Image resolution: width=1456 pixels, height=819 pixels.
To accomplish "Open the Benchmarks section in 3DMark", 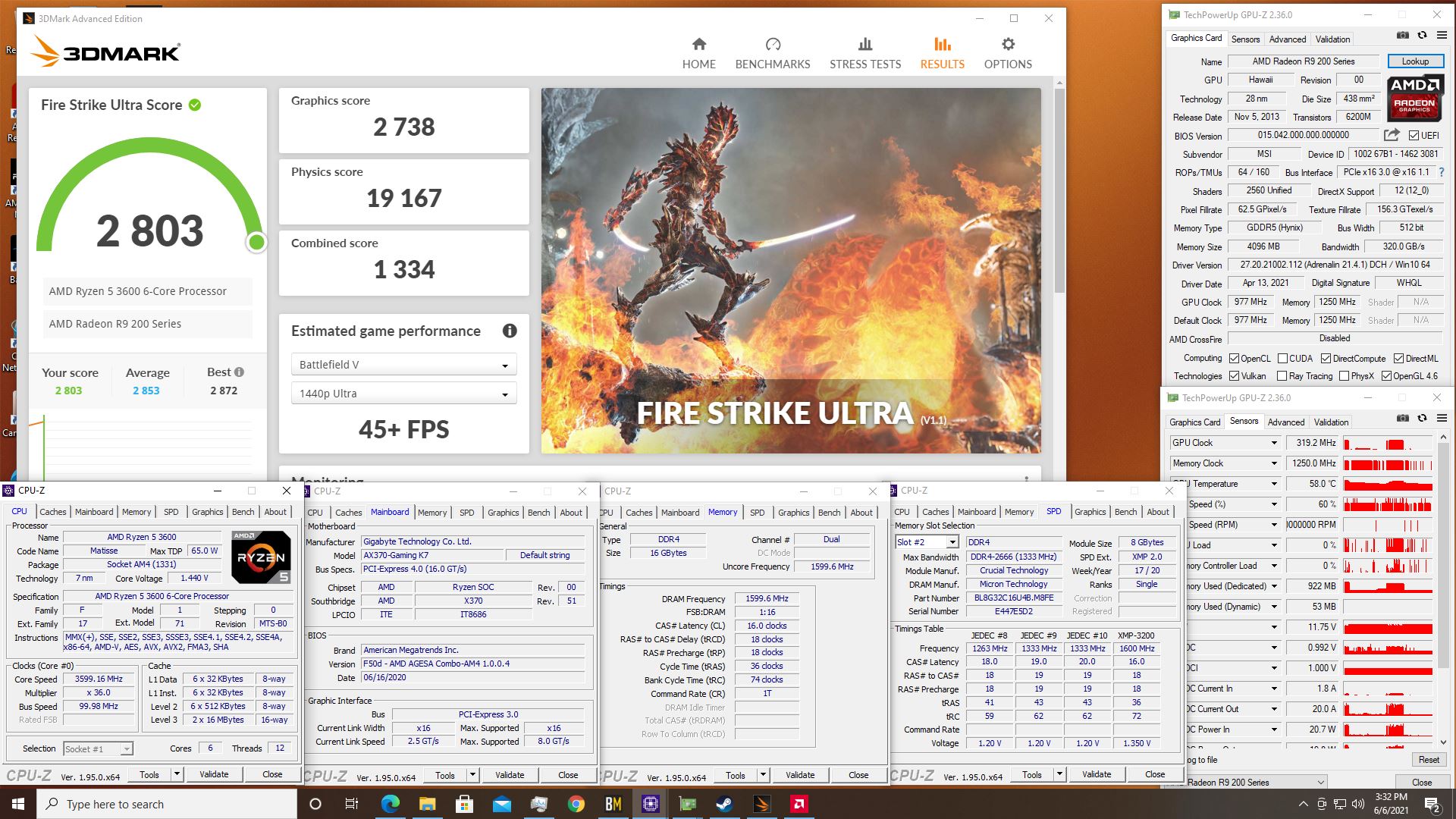I will point(772,53).
